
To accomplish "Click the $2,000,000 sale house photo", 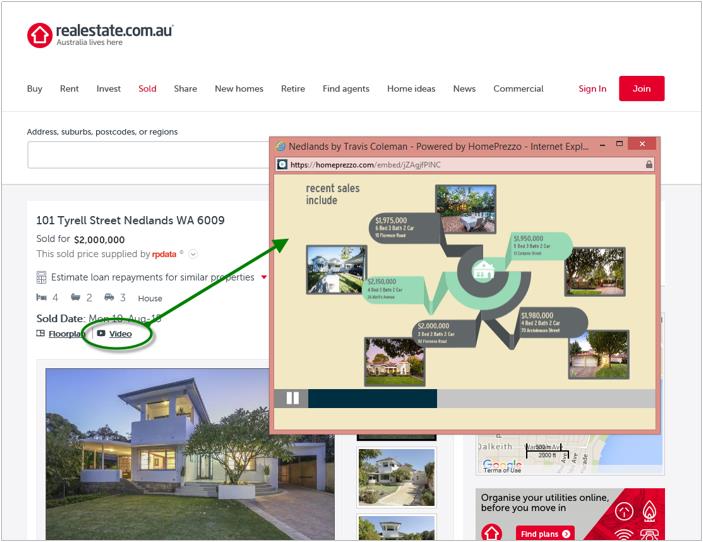I will (395, 362).
